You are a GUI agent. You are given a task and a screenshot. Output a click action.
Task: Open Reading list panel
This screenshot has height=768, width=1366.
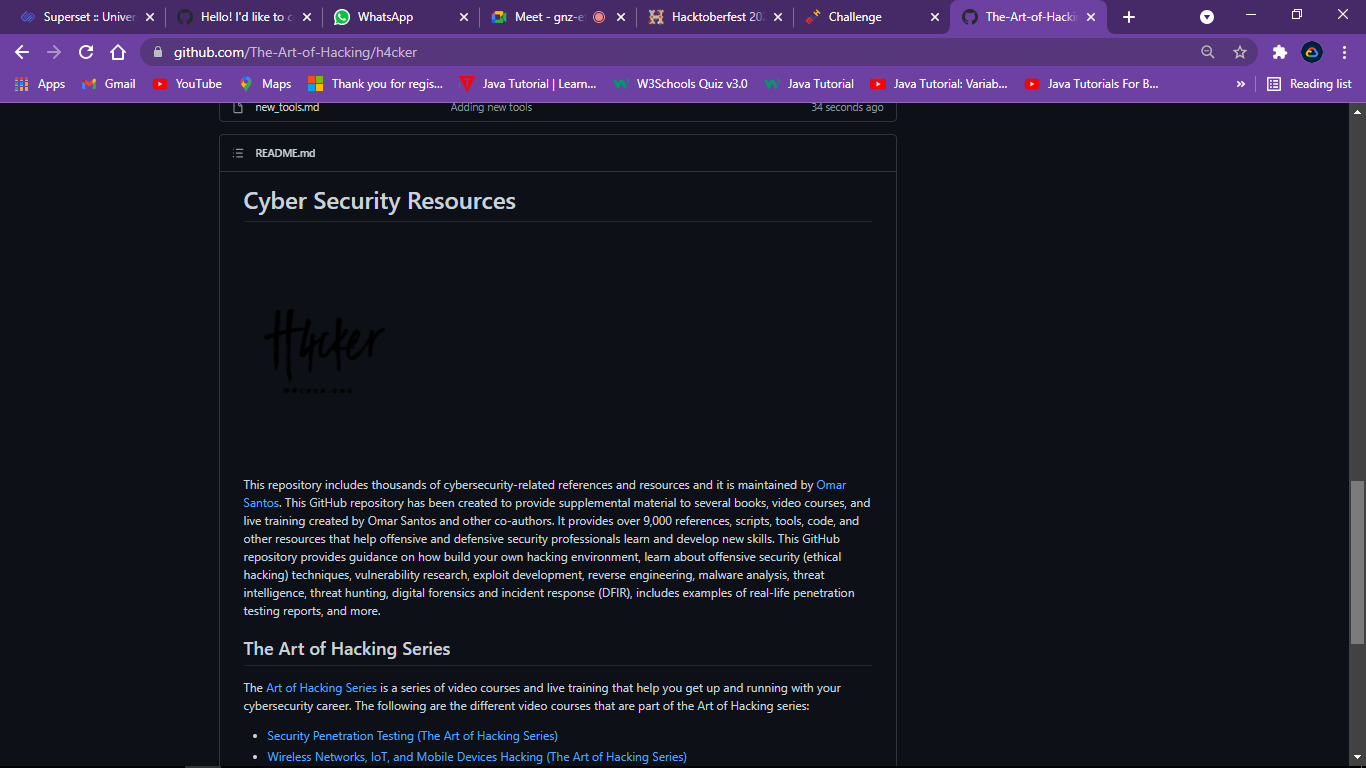pos(1309,84)
